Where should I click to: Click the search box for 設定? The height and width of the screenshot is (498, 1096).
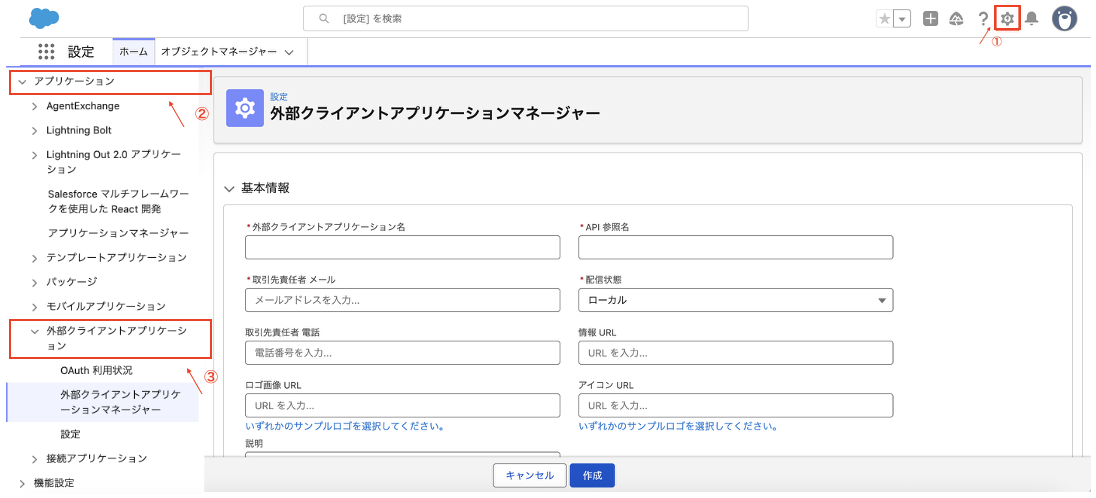[x=526, y=19]
